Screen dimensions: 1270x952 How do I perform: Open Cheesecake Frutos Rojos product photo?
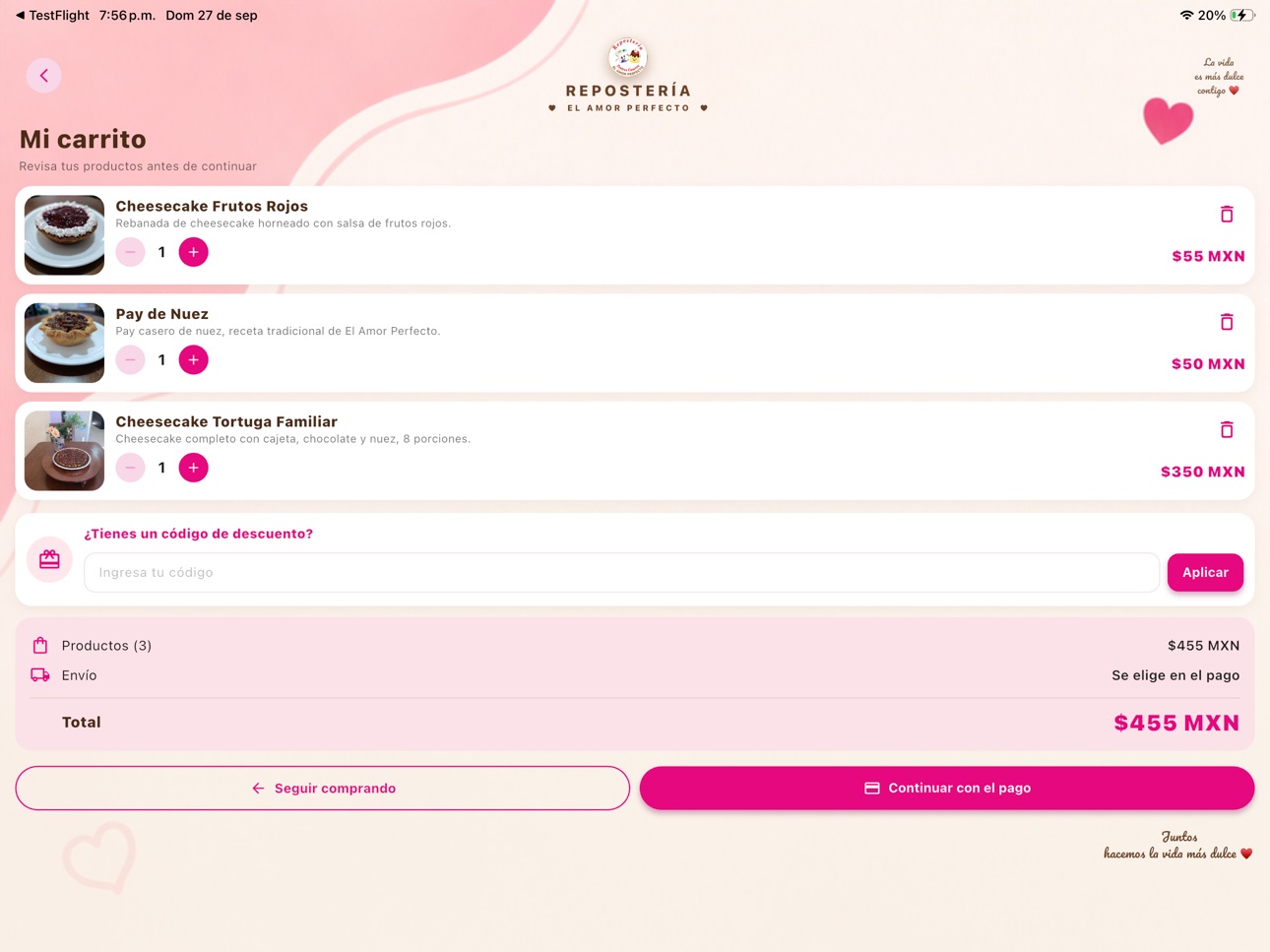64,235
